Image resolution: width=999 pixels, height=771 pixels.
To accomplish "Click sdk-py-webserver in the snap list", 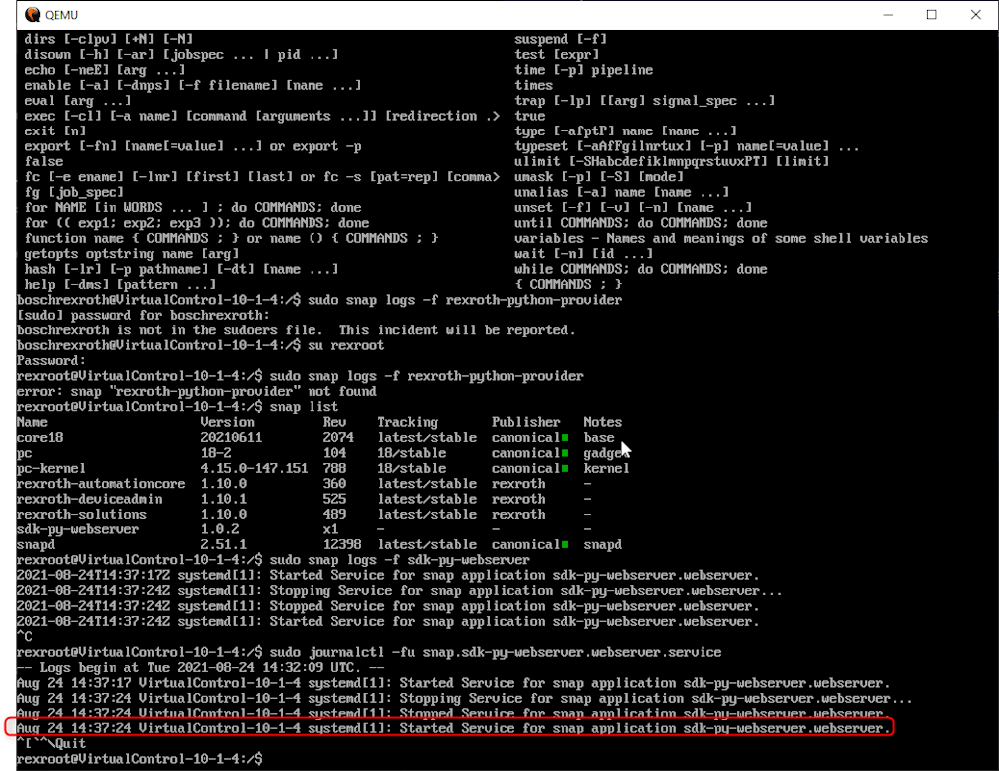I will (x=78, y=529).
